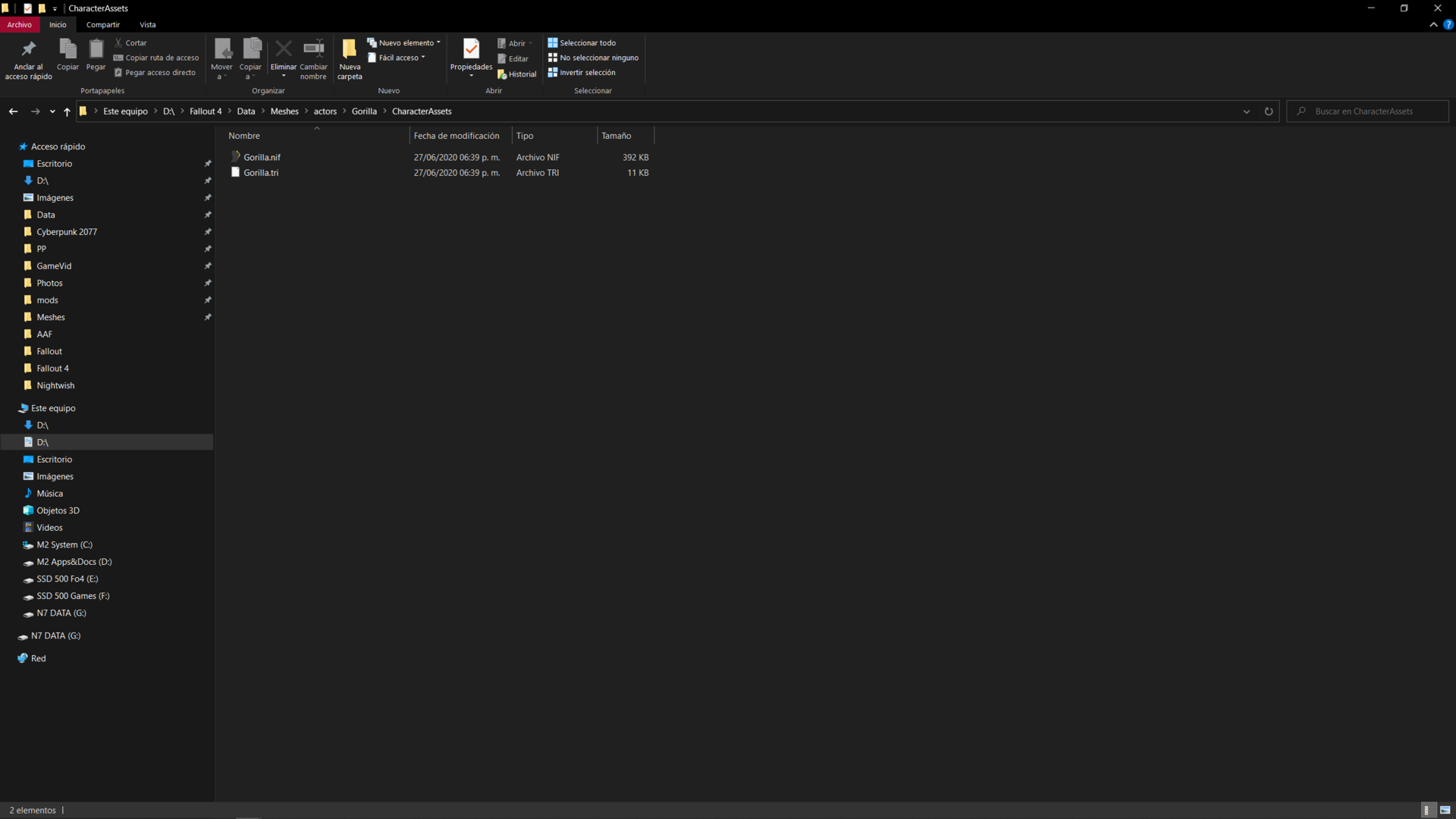Switch to details view icon in status bar
The width and height of the screenshot is (1456, 819).
[1427, 811]
